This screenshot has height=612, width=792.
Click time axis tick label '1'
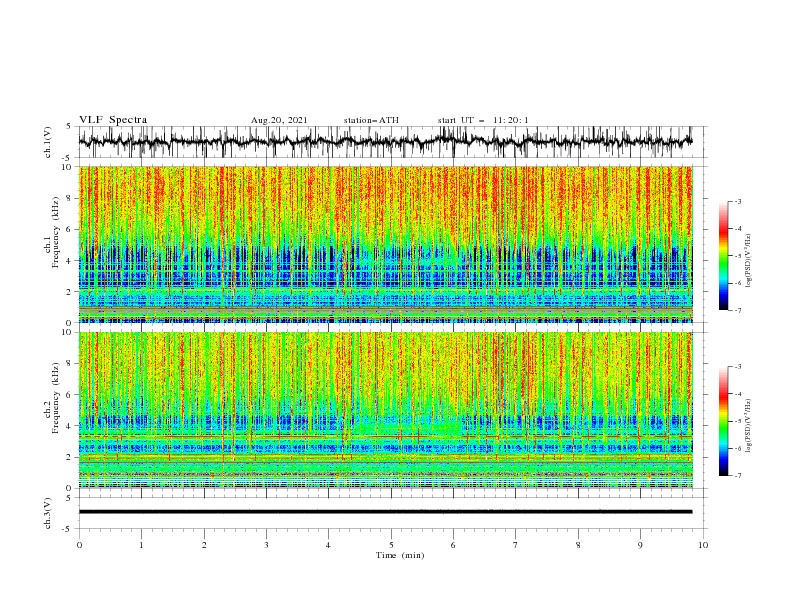(x=141, y=545)
